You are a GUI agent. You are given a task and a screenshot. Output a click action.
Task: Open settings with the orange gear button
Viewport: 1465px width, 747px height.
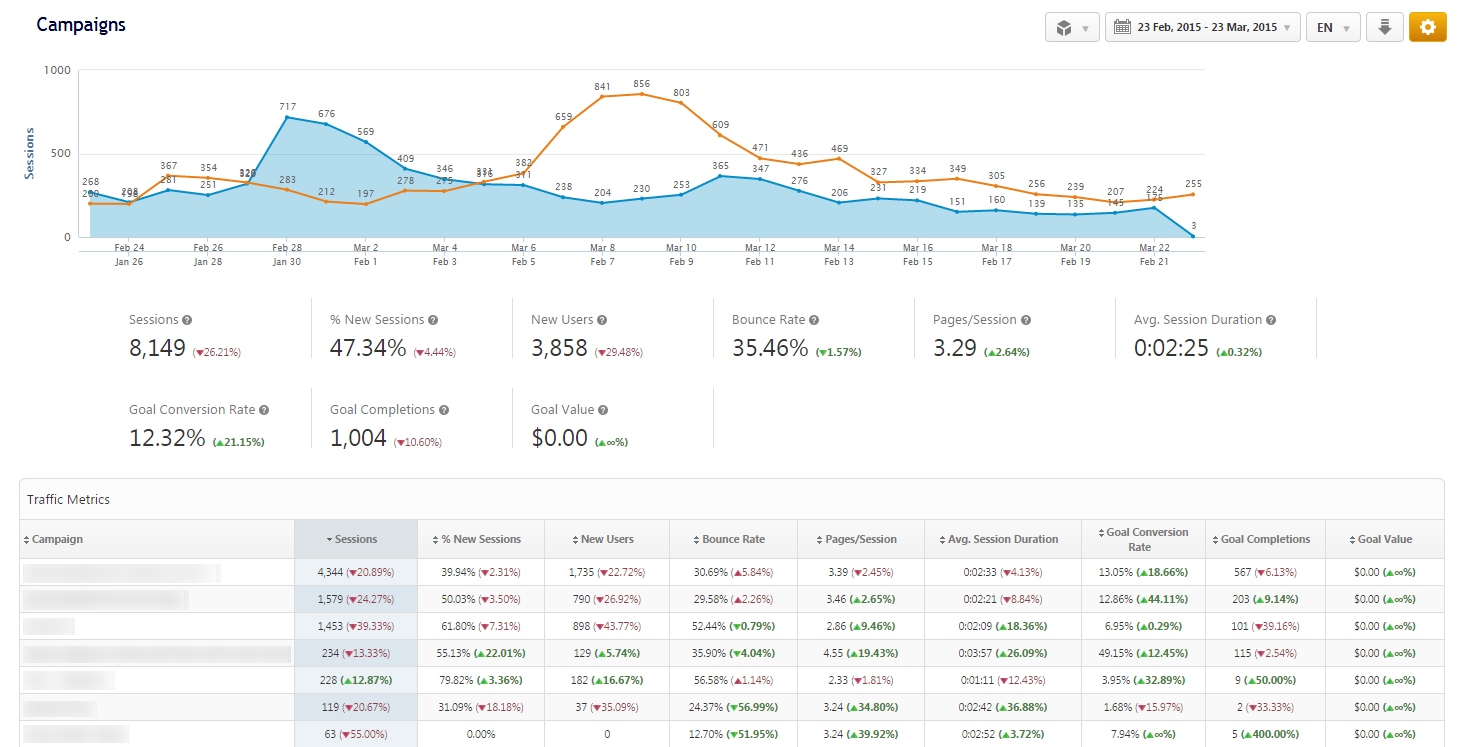1427,27
